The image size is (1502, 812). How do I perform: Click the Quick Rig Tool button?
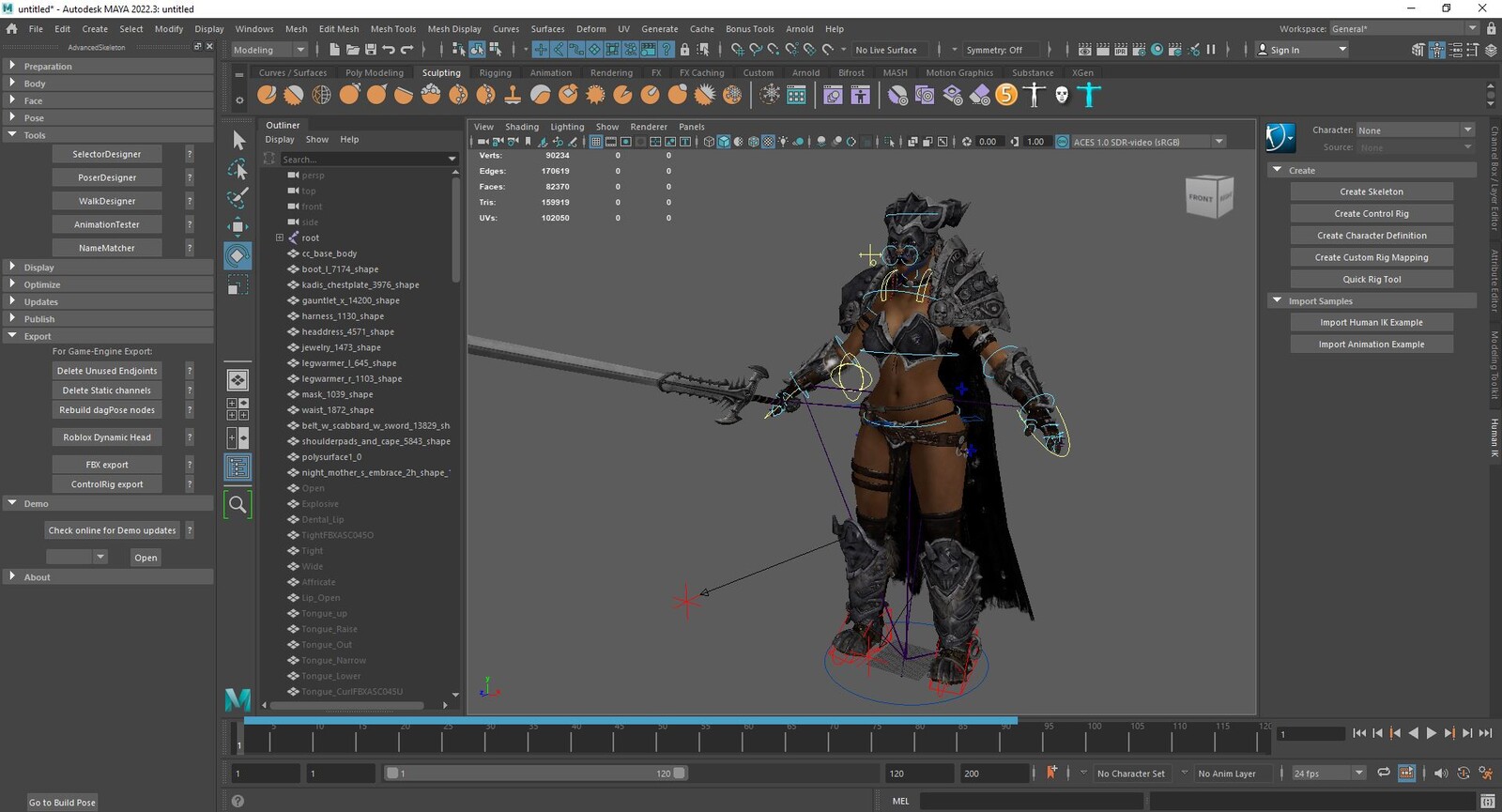(1372, 279)
